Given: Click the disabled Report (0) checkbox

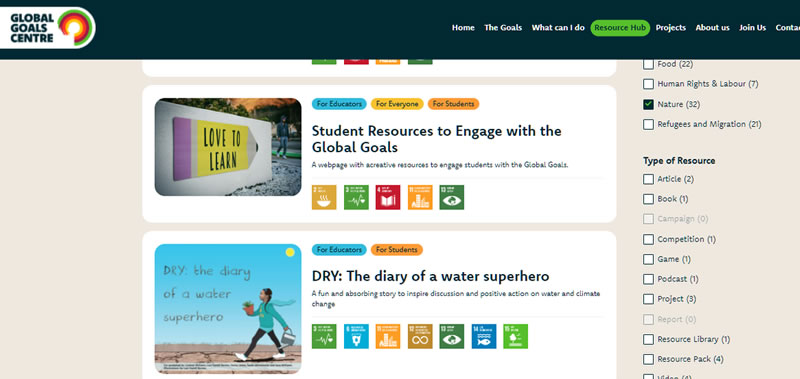Looking at the screenshot, I should (648, 319).
